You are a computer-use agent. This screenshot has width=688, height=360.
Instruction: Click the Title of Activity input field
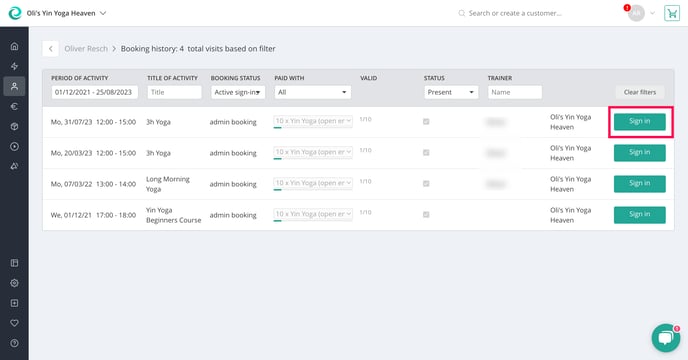point(174,92)
